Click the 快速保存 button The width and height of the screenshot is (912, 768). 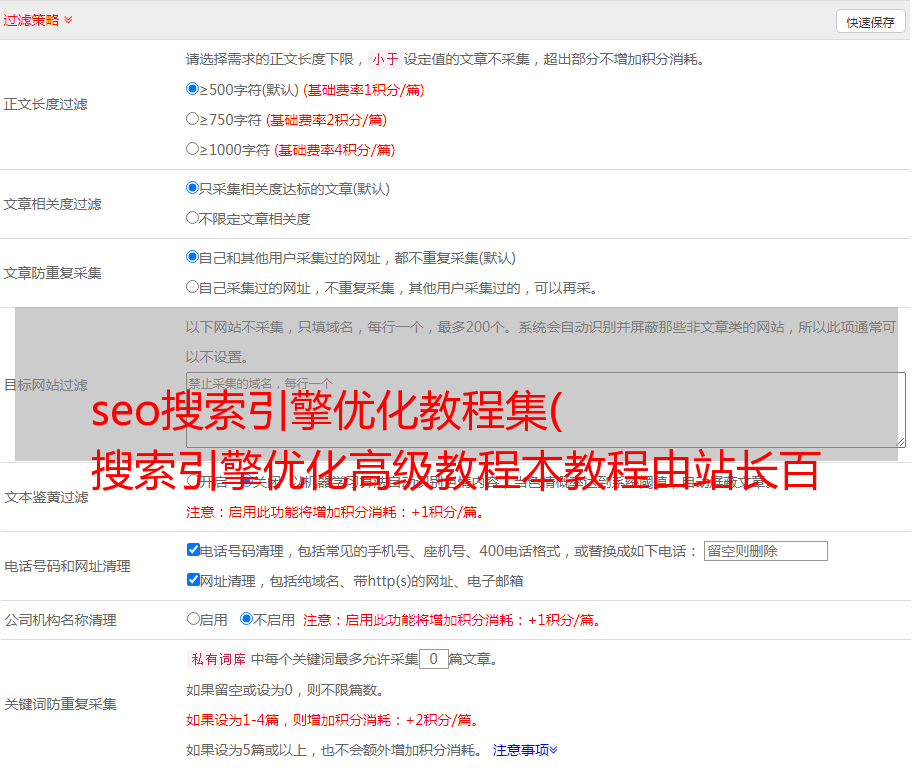869,22
